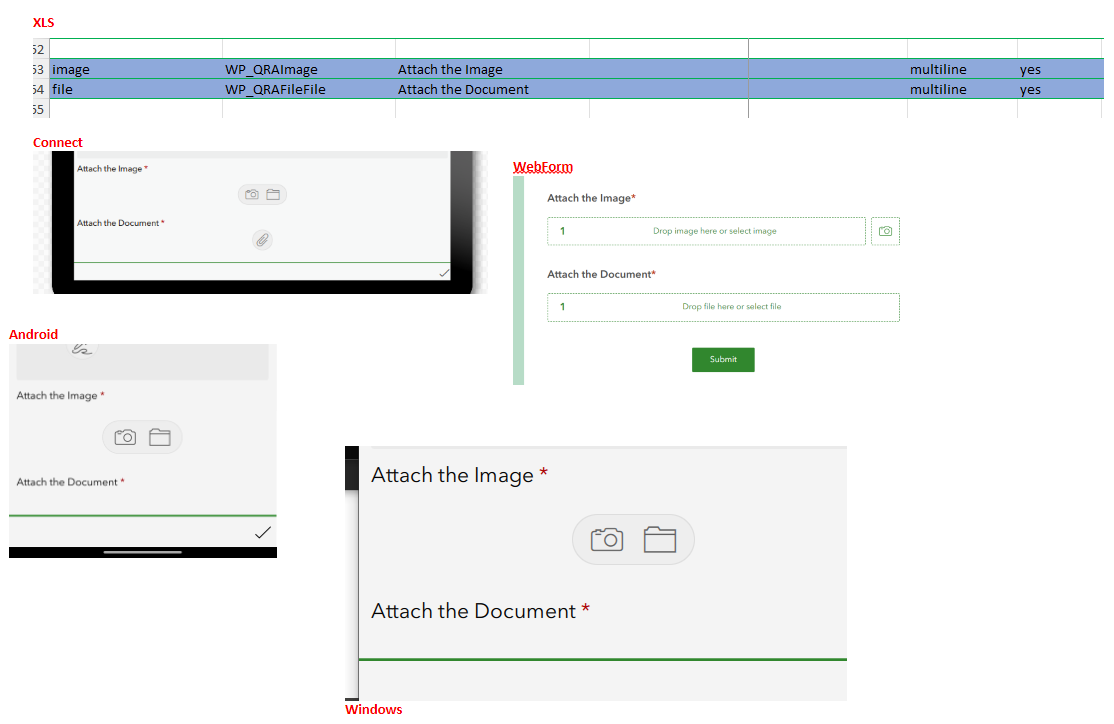Click 'Attach the Document' label in WebForm

599,274
